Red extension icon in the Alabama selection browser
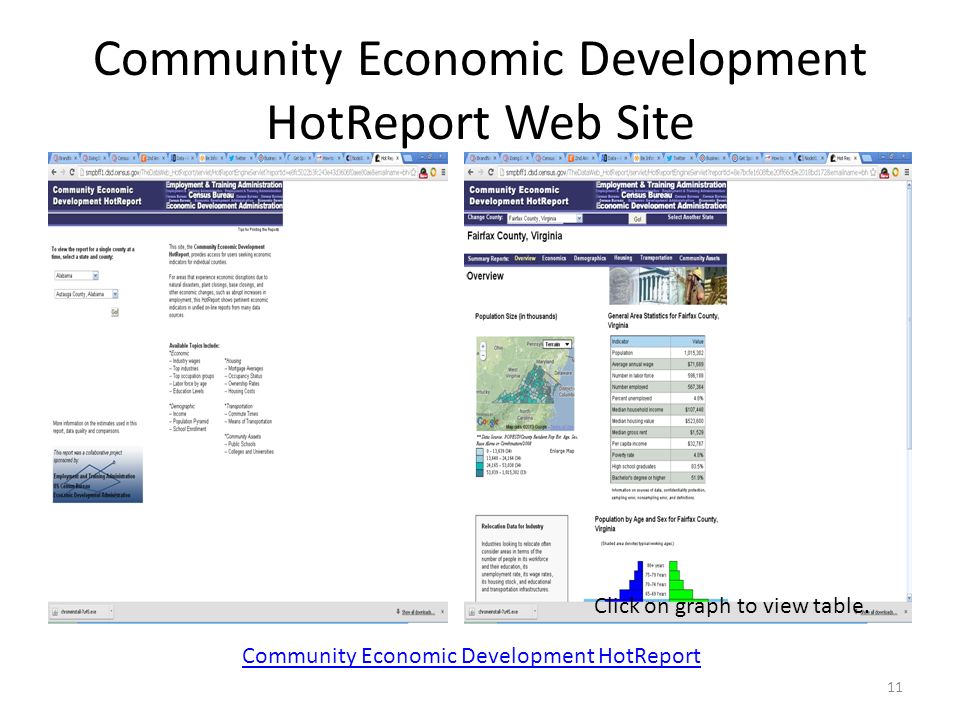The image size is (960, 720). coord(423,173)
